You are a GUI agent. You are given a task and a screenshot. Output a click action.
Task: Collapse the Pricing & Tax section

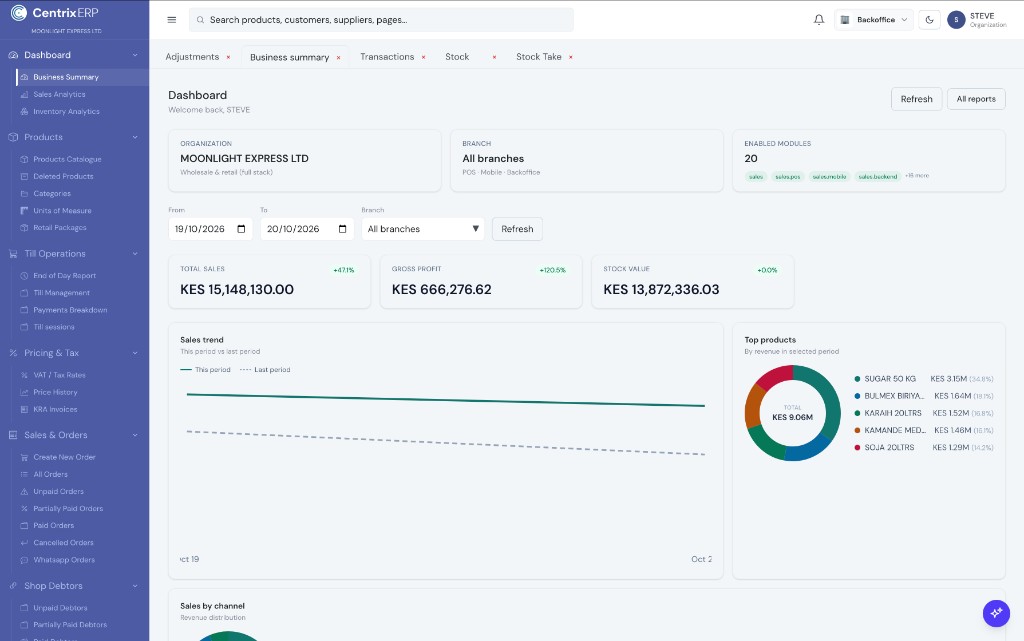[135, 352]
